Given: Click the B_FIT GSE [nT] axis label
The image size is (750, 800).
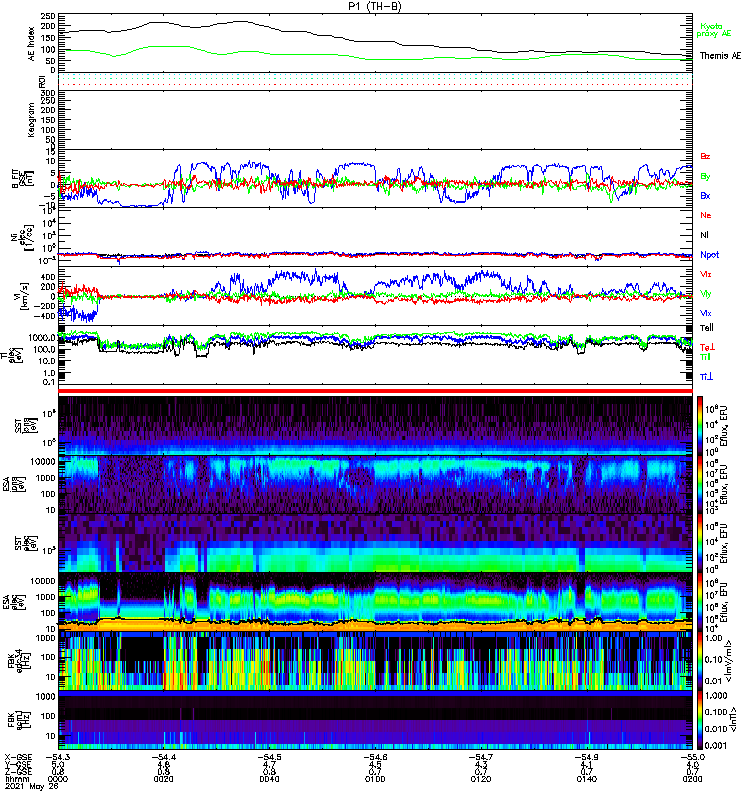Looking at the screenshot, I should 23,179.
